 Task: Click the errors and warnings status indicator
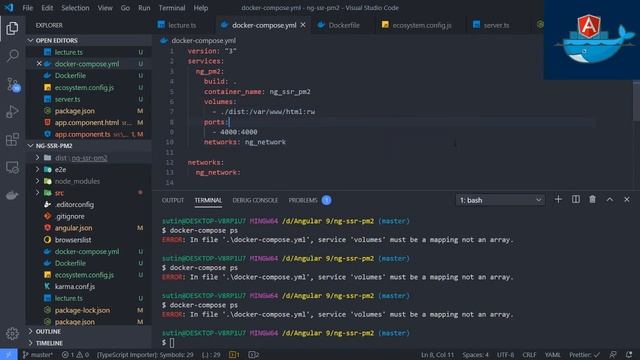[75, 355]
